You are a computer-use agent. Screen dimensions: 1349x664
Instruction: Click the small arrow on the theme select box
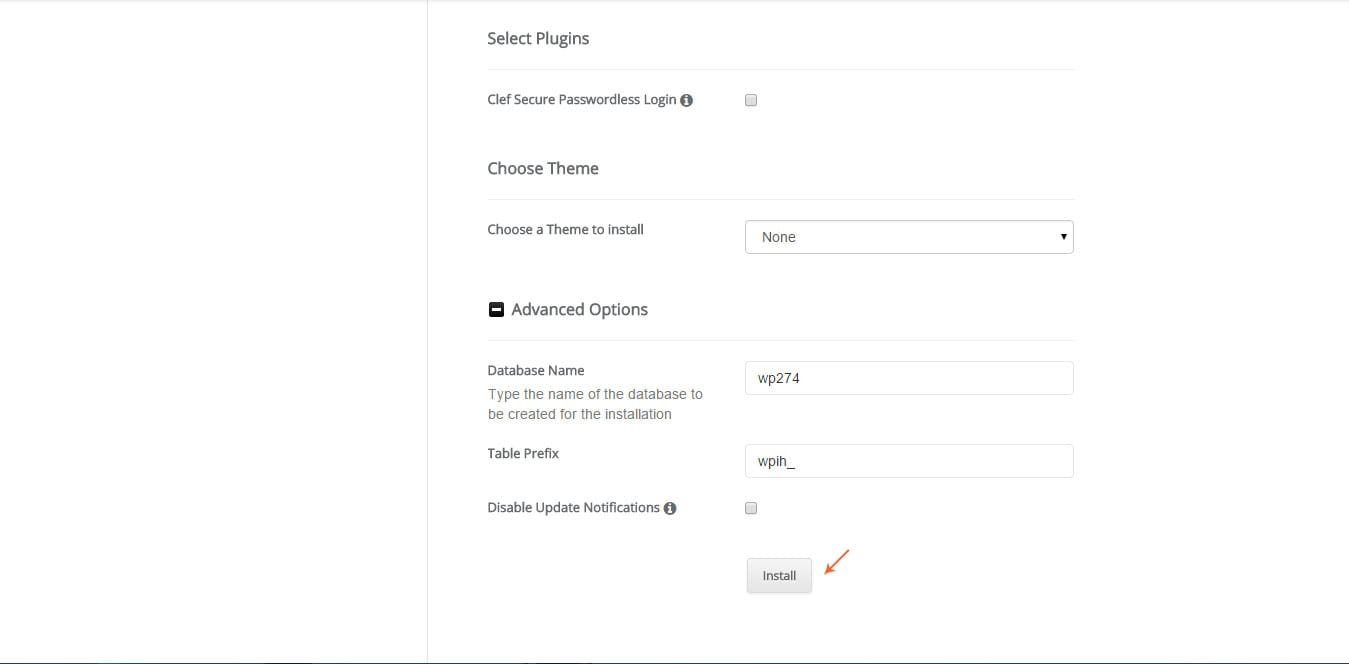click(1063, 237)
